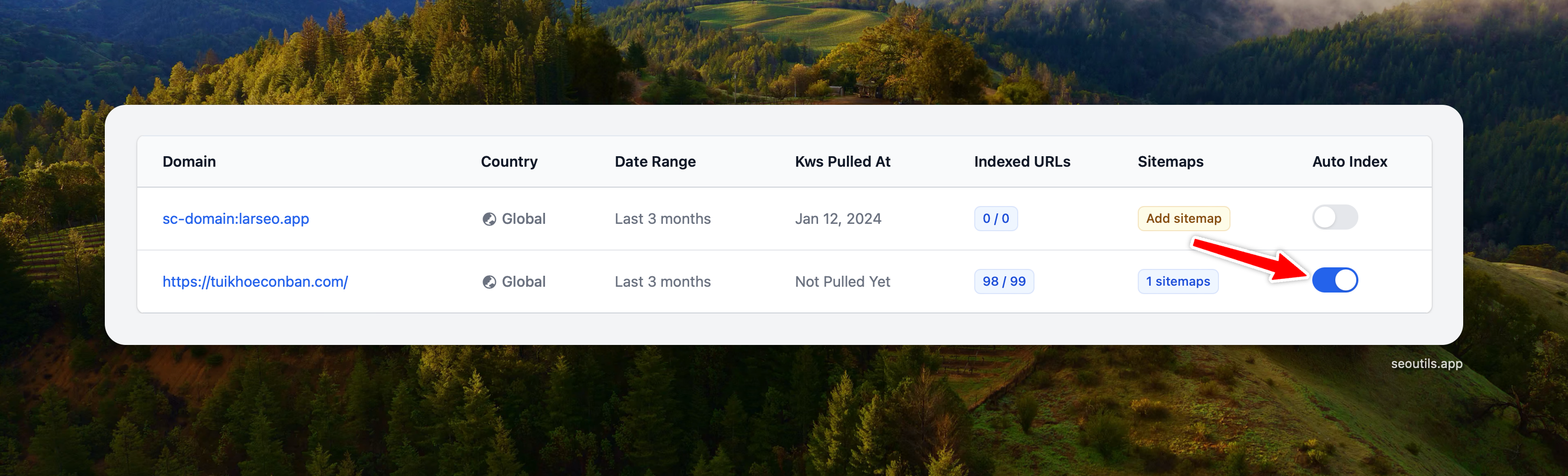Screen dimensions: 1568x476
Task: Open the https://tuikhoeconban.com/ domain link
Action: click(255, 282)
